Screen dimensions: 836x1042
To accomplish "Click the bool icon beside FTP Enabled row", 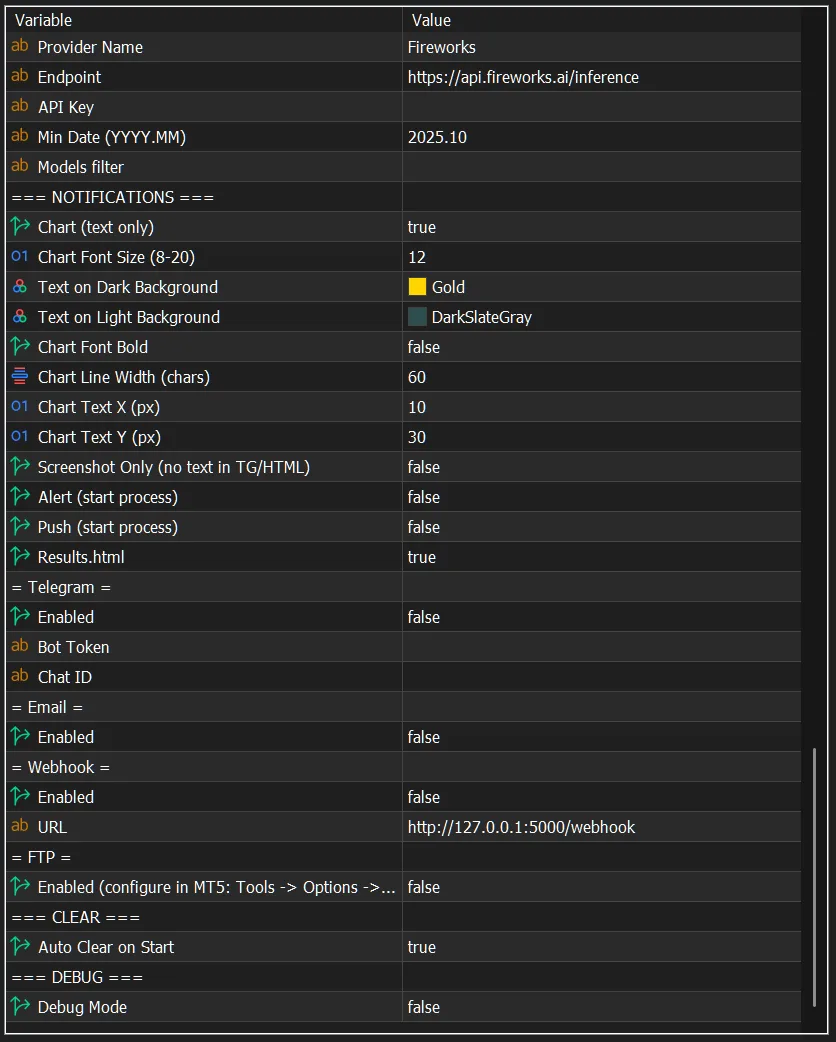I will click(x=20, y=886).
